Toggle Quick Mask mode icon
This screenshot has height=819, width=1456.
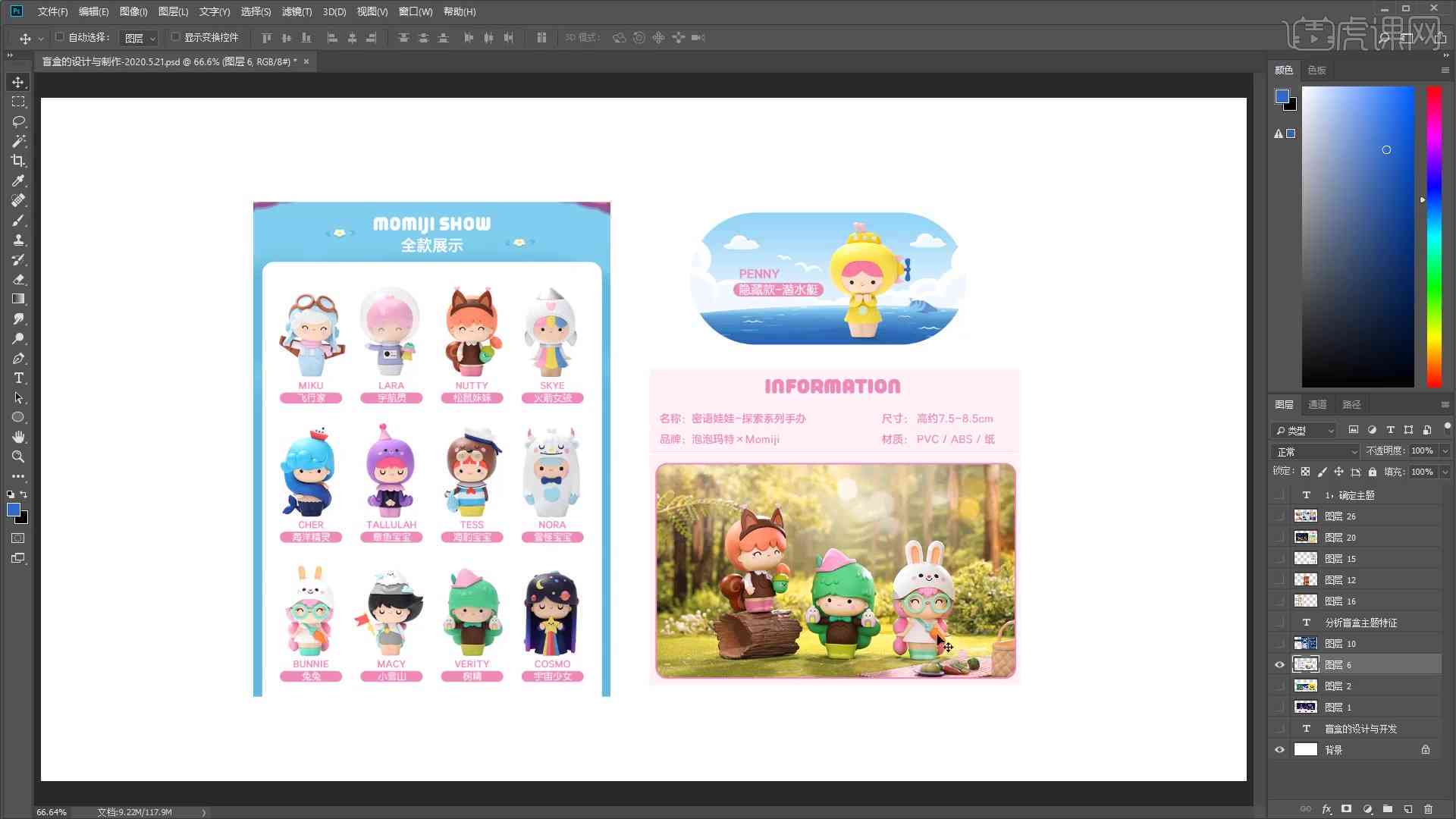point(18,538)
